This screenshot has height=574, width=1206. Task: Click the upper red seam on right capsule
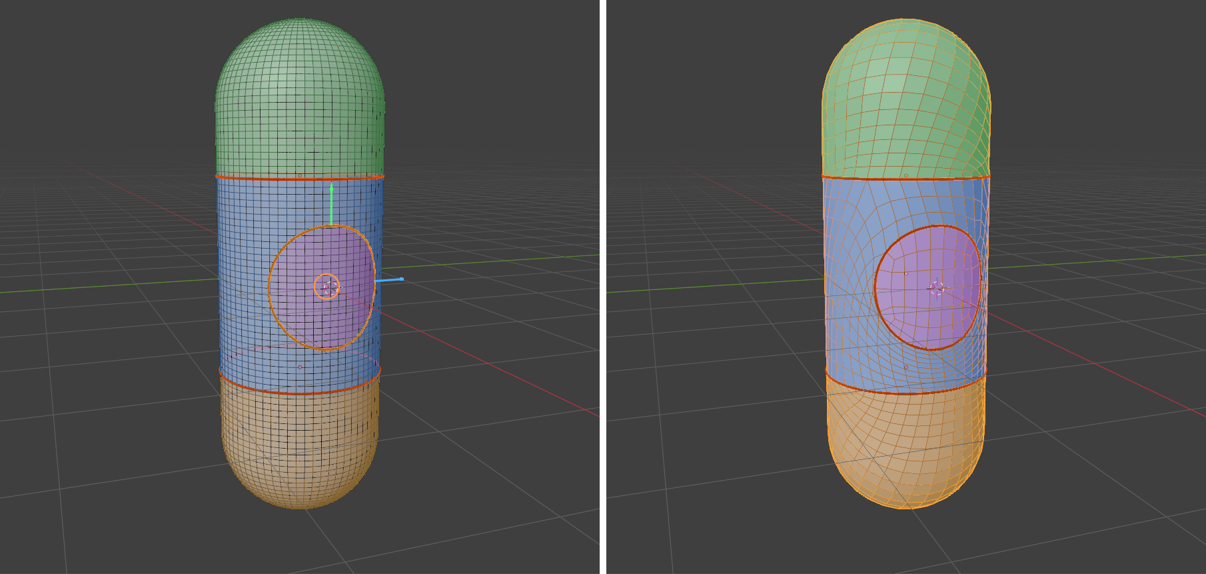906,179
